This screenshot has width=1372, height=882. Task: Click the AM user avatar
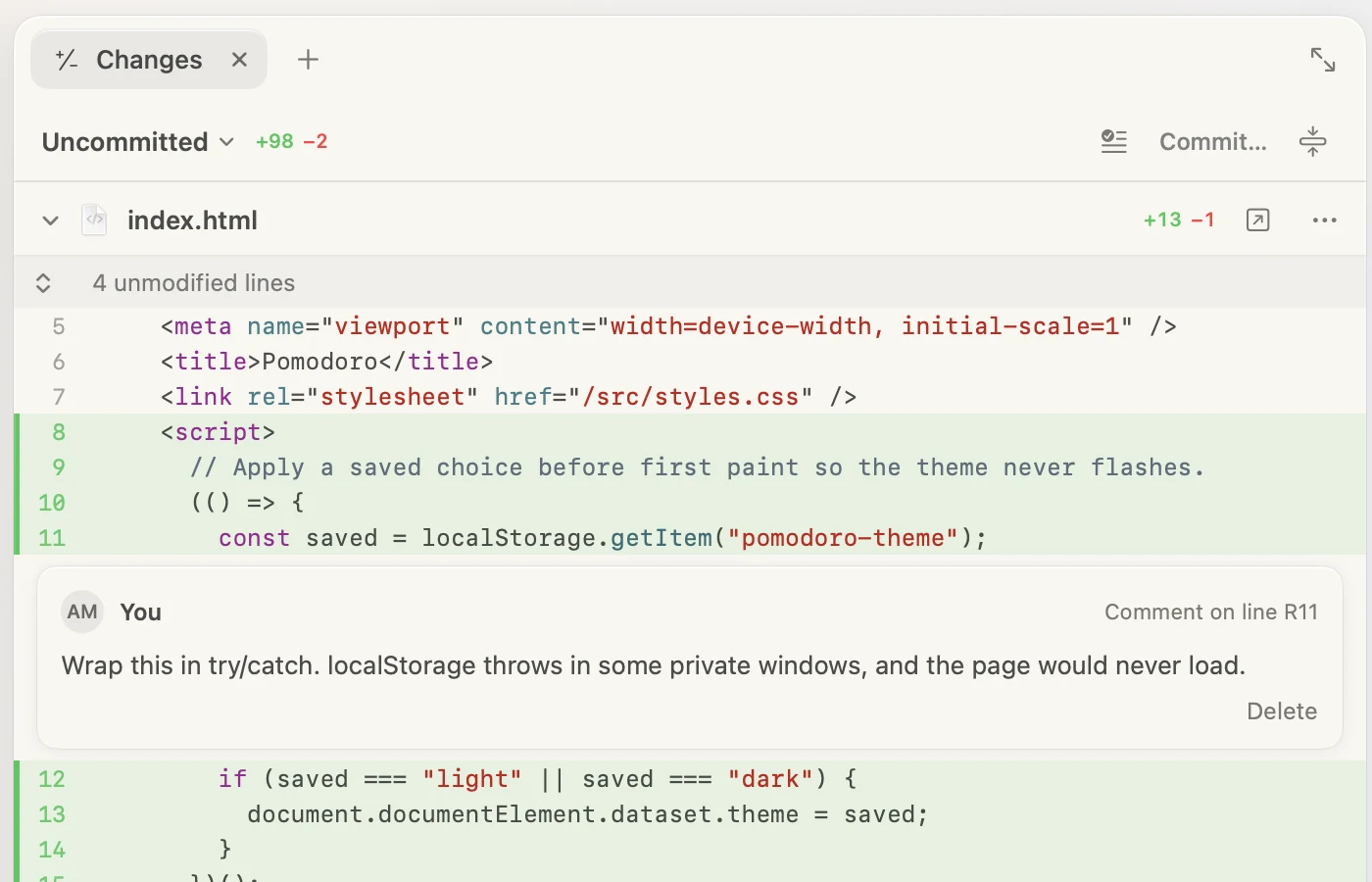pos(82,612)
